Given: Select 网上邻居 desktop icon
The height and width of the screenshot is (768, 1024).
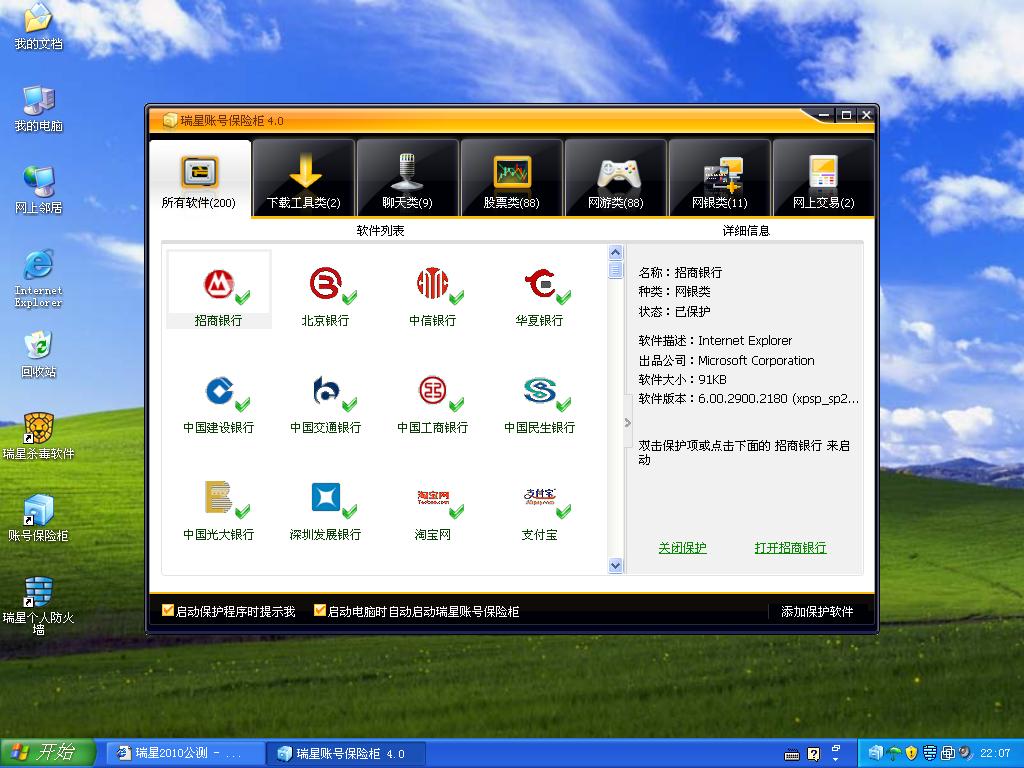Looking at the screenshot, I should 39,191.
